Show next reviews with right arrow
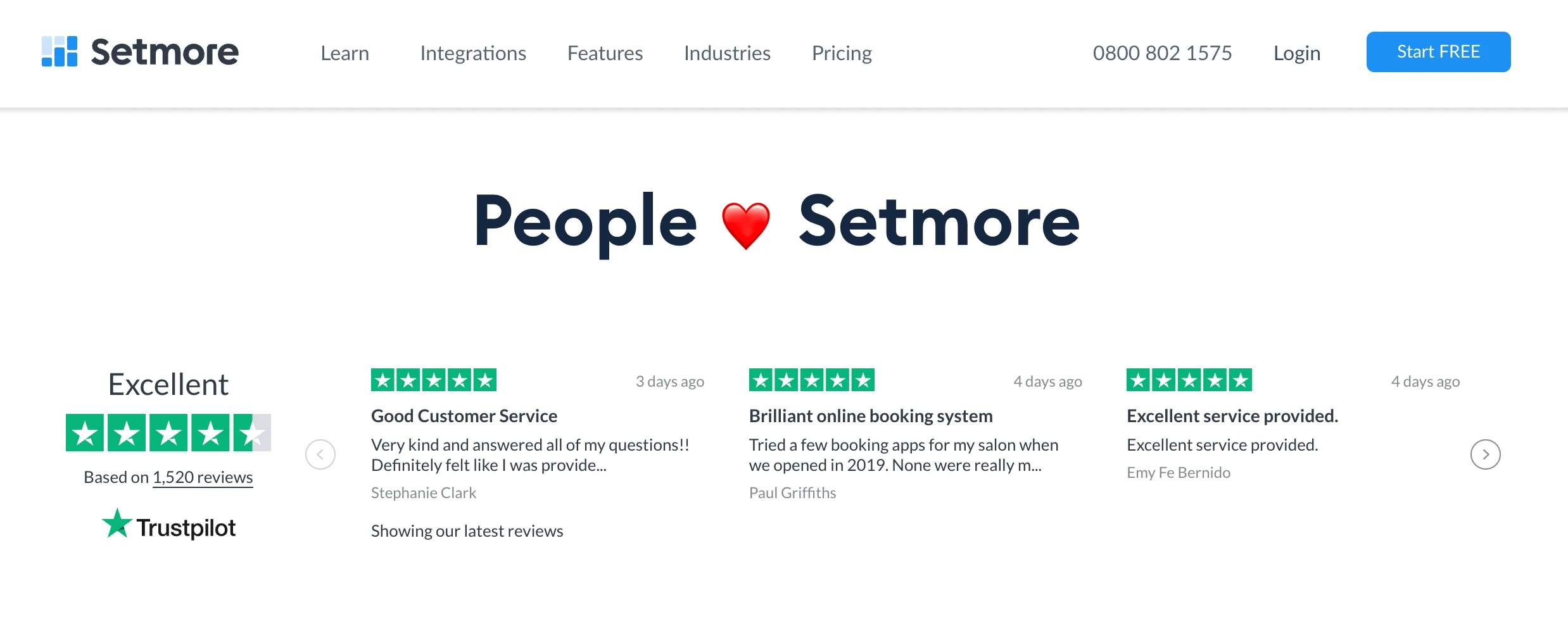Image resolution: width=1568 pixels, height=619 pixels. (x=1485, y=454)
